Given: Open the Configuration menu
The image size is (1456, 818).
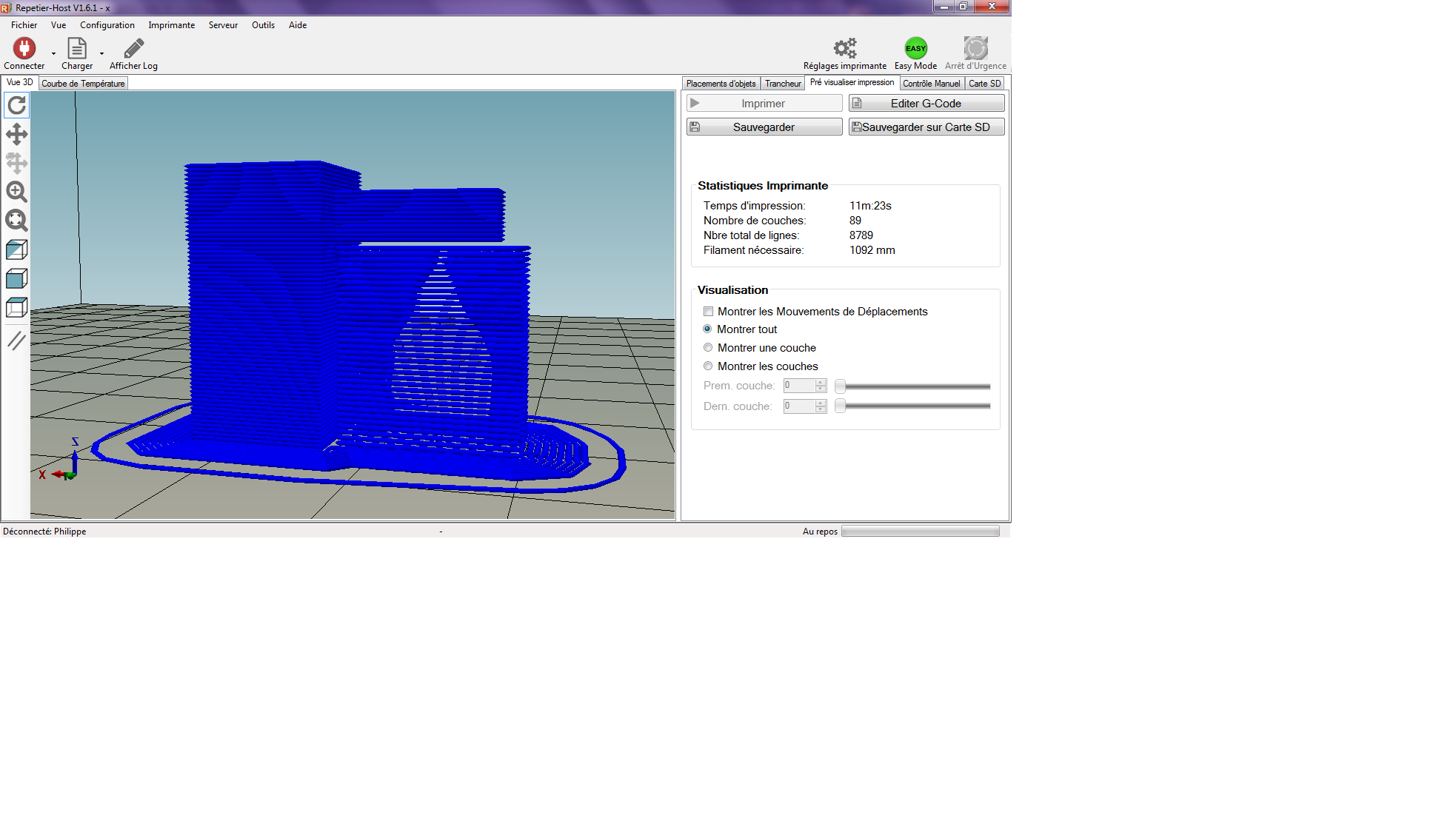Looking at the screenshot, I should (x=107, y=25).
